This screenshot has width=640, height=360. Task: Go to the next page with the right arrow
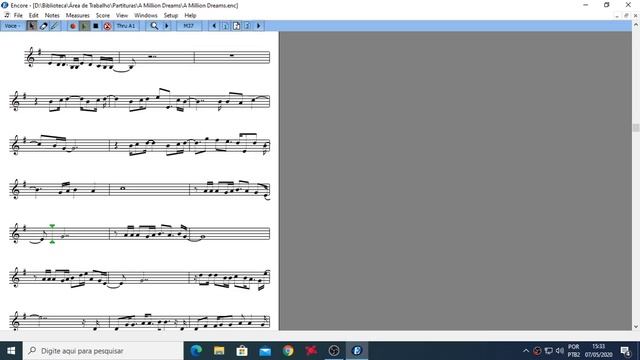tap(258, 26)
